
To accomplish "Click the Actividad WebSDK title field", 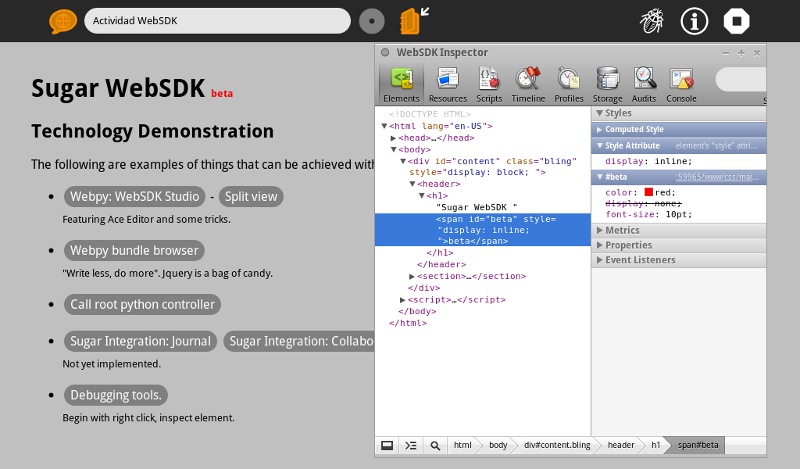I will point(217,21).
